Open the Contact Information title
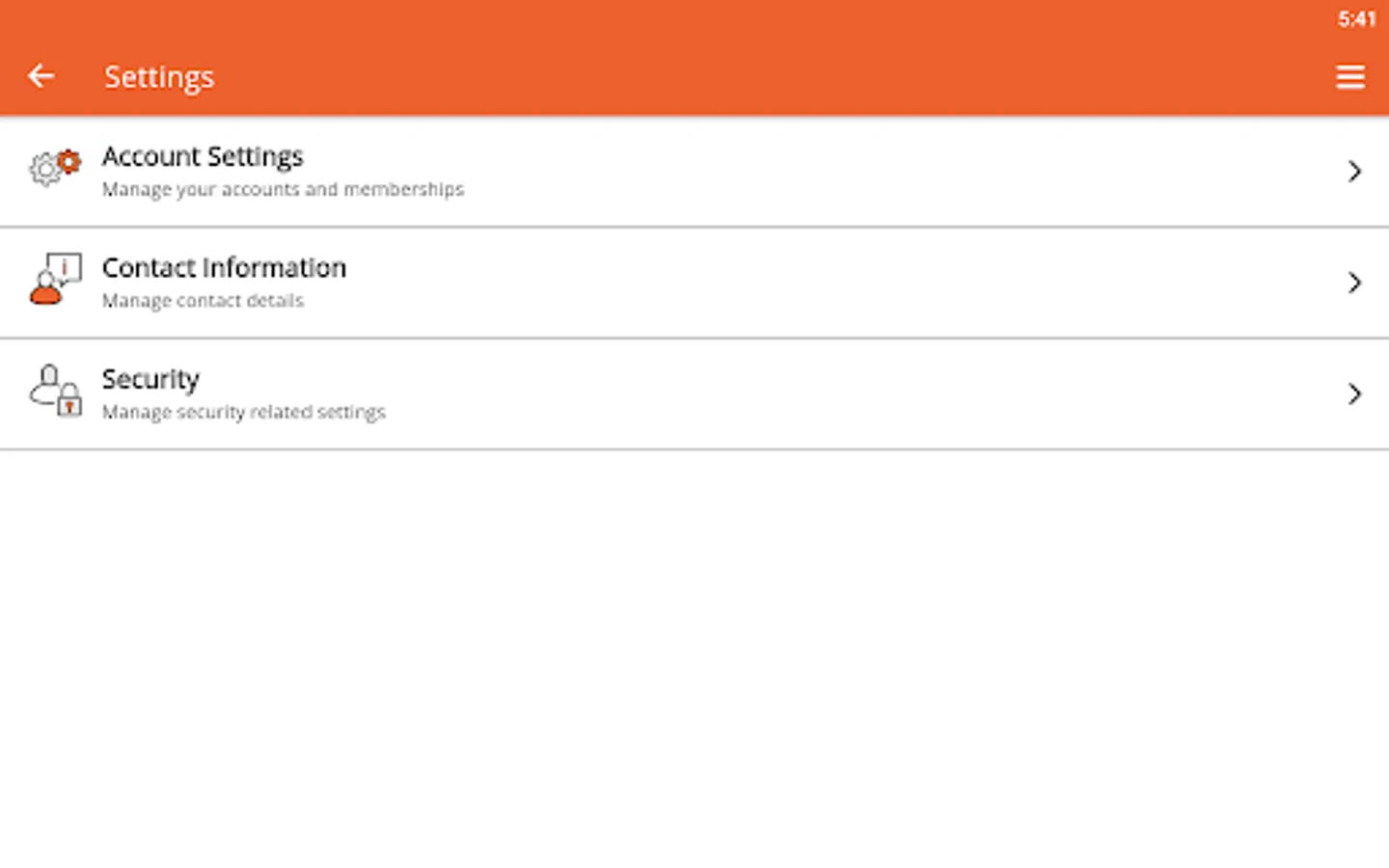Screen dimensions: 1389x868 [x=224, y=267]
